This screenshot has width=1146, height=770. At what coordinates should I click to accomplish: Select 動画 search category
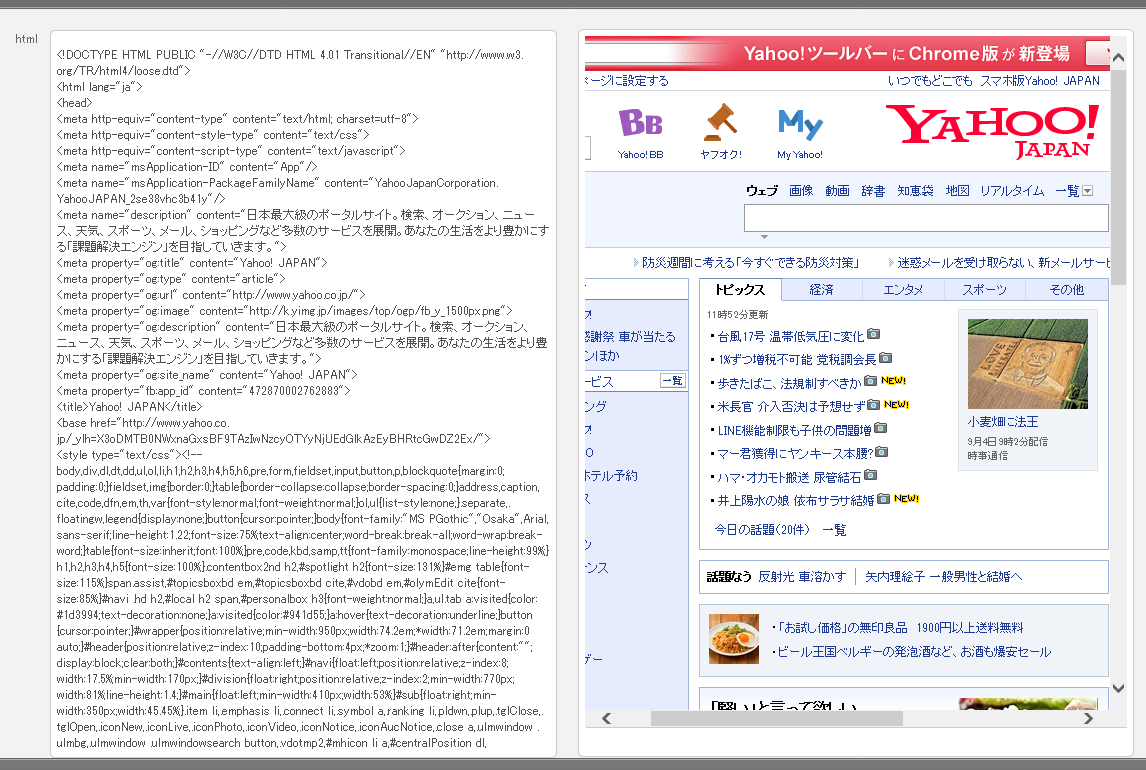coord(838,191)
